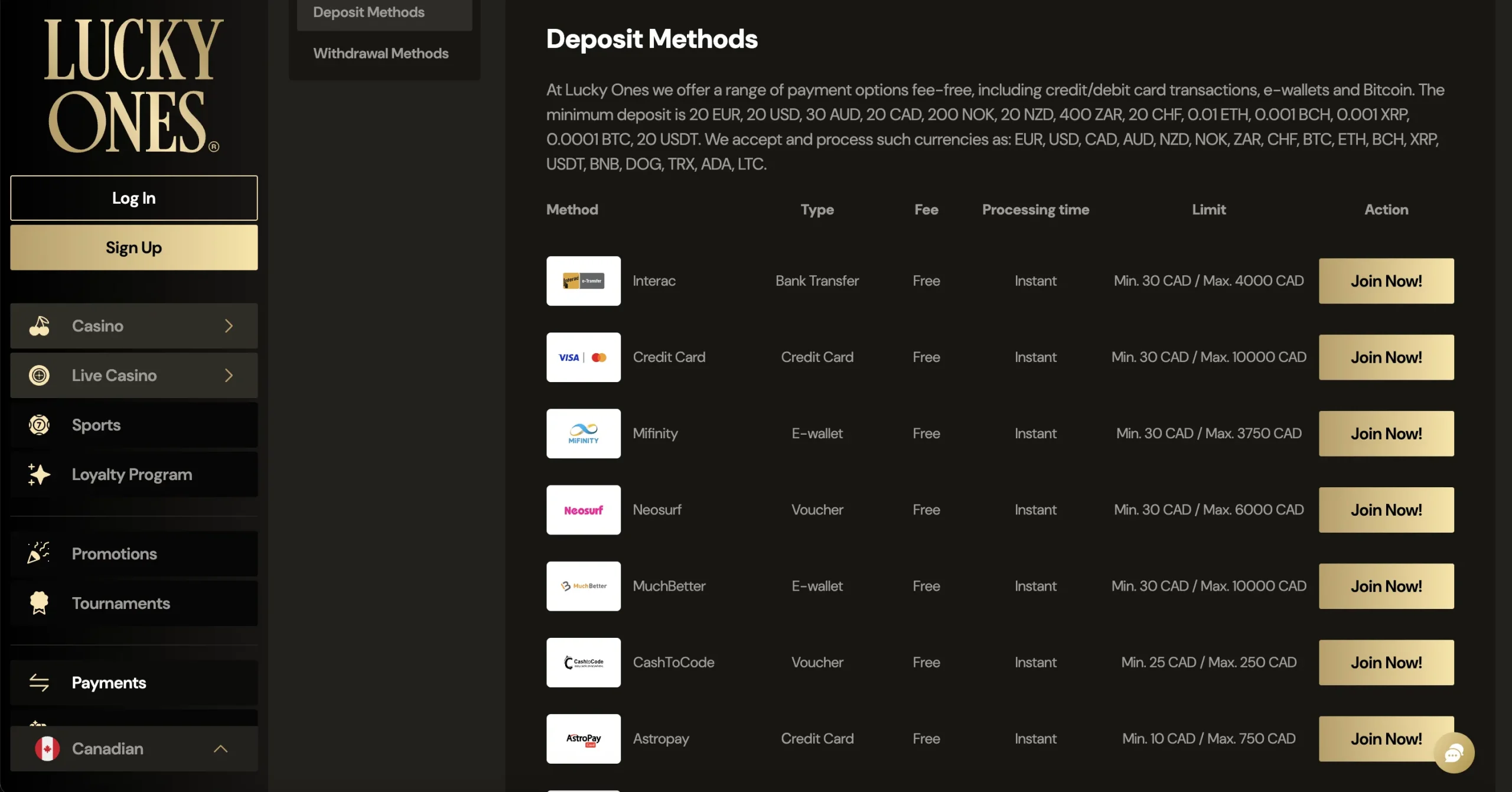
Task: Click the Live Casino roulette icon
Action: point(39,376)
